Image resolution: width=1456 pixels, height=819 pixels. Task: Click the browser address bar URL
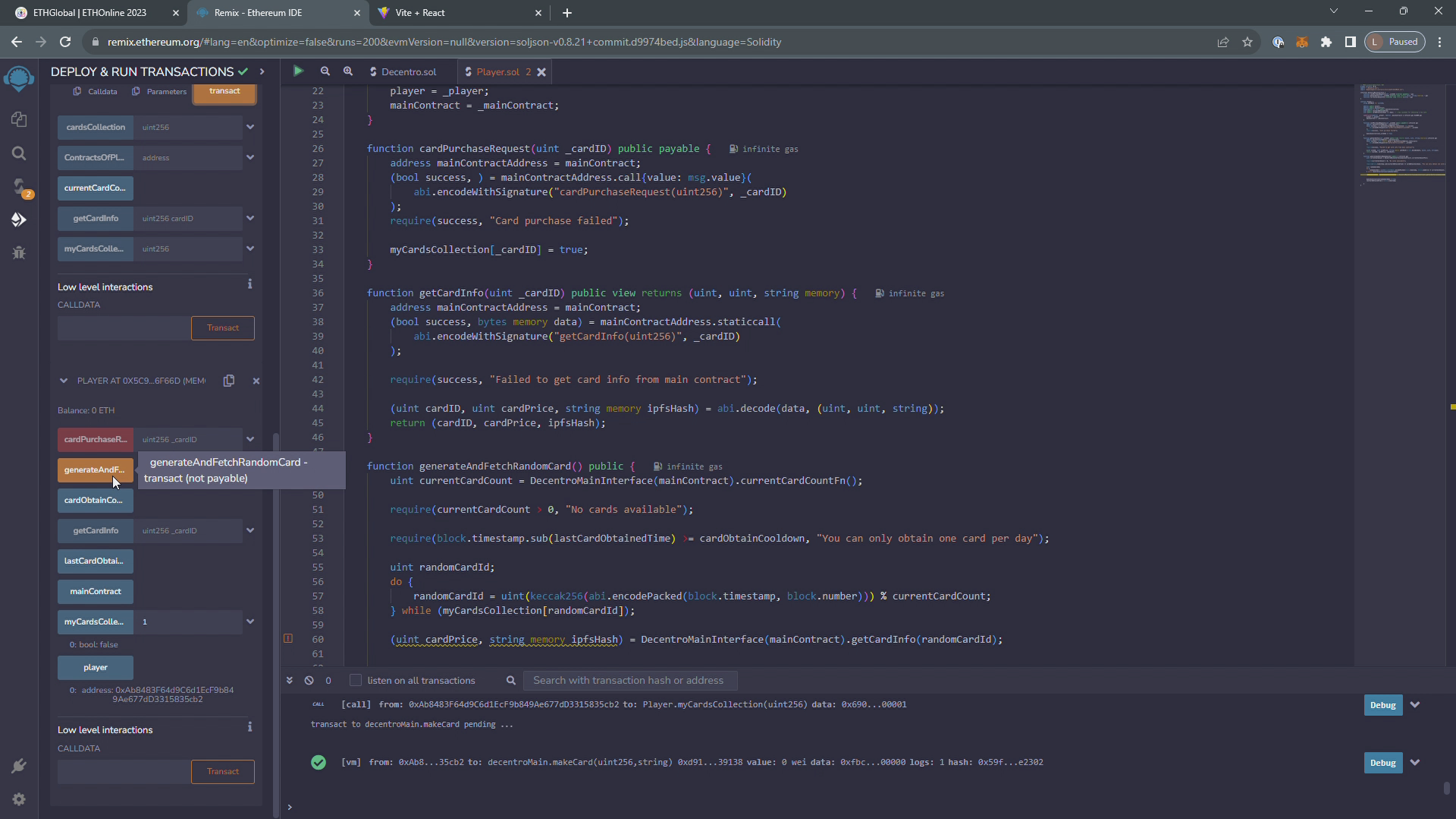point(444,42)
